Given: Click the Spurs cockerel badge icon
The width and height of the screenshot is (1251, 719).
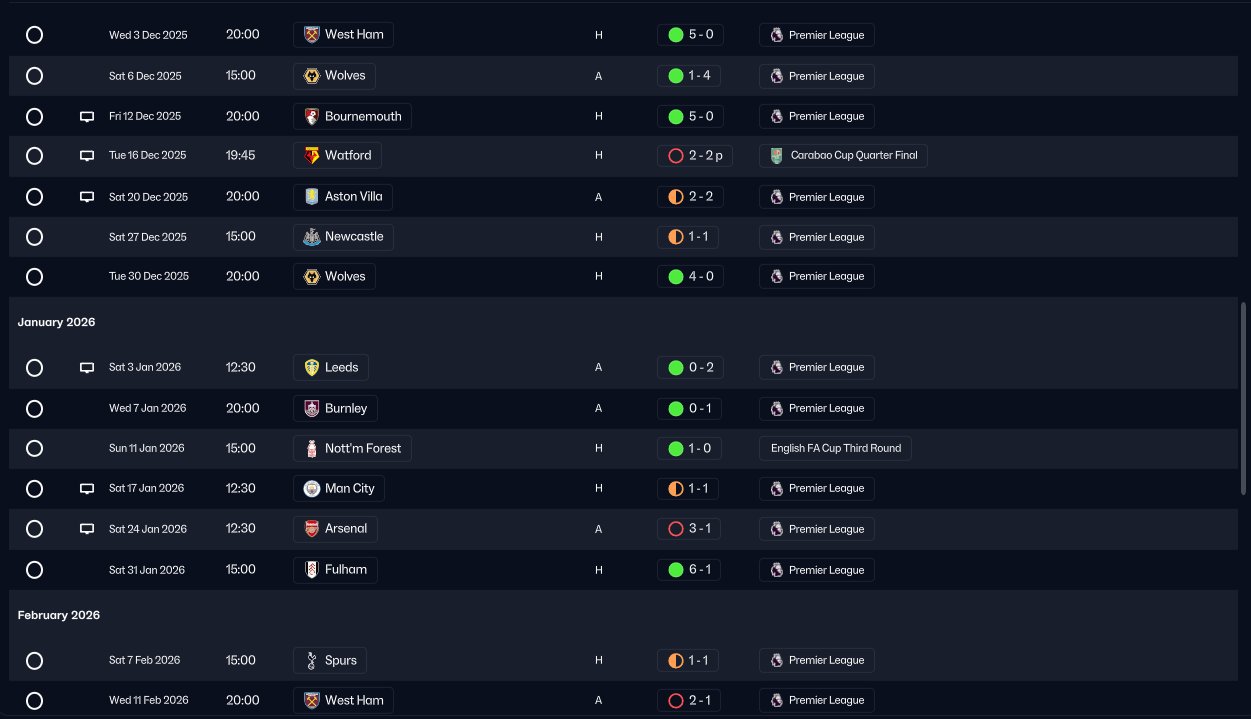Looking at the screenshot, I should point(312,661).
